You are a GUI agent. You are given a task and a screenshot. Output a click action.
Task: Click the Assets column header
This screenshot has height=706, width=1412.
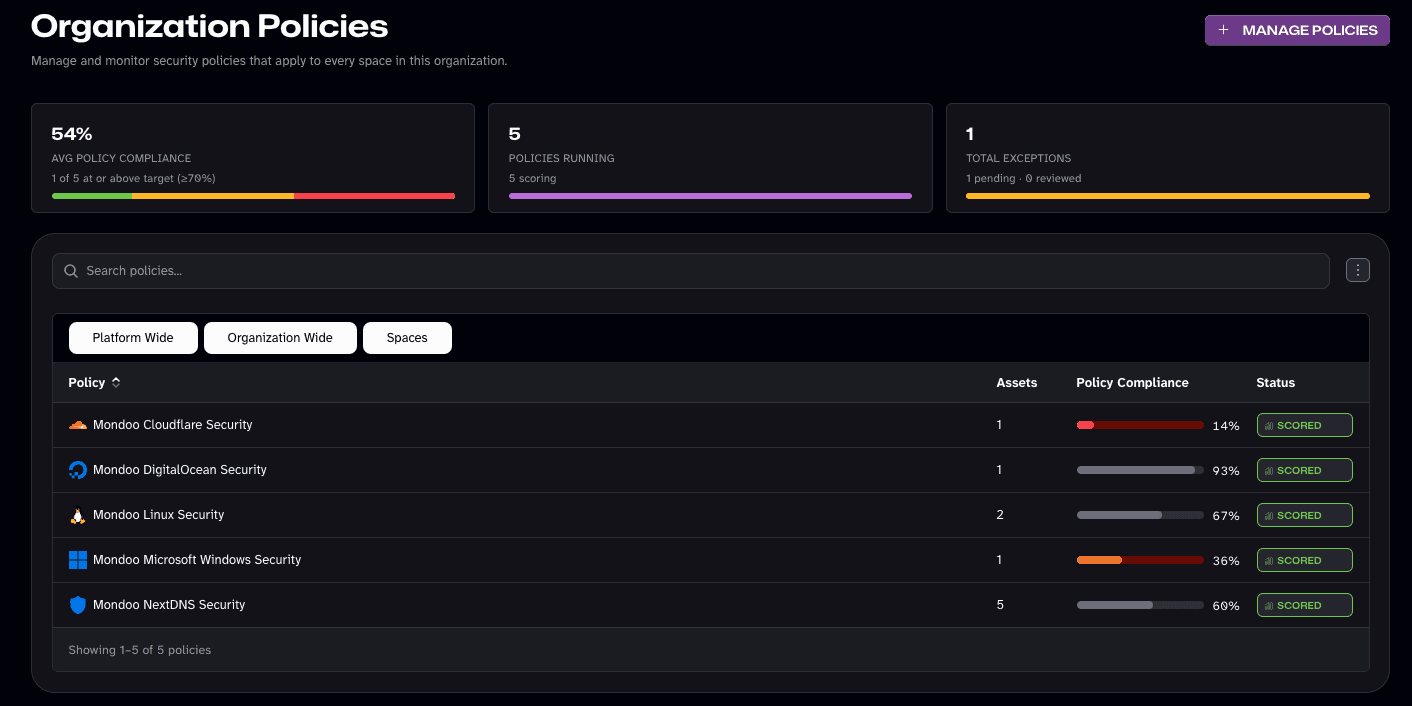[x=1017, y=383]
